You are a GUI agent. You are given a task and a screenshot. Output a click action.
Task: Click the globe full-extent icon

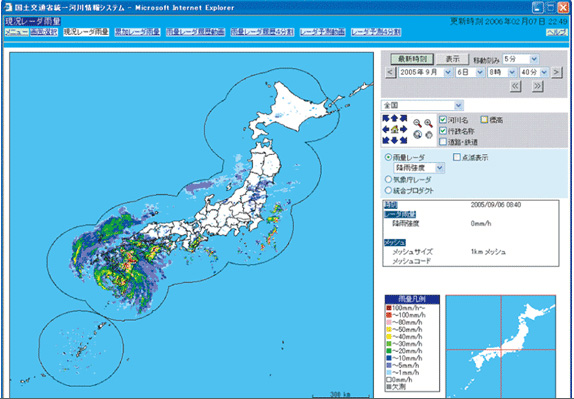417,135
